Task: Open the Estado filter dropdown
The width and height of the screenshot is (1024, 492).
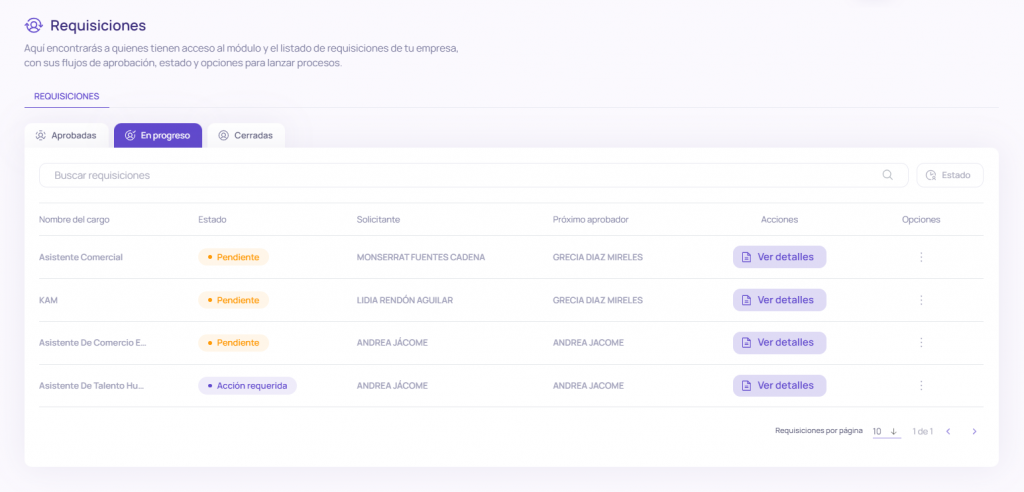Action: point(949,175)
